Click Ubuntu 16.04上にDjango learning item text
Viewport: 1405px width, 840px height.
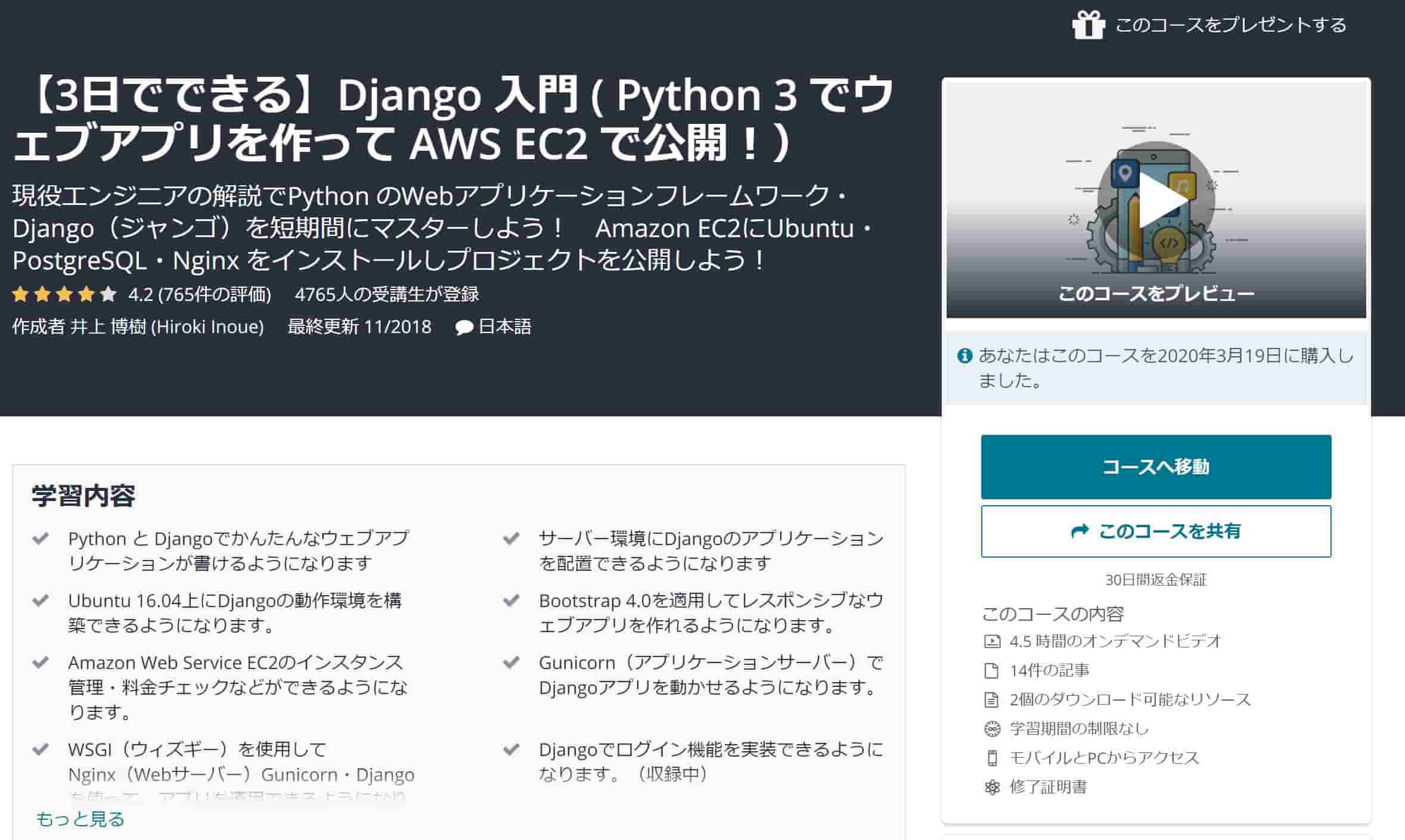pos(235,613)
